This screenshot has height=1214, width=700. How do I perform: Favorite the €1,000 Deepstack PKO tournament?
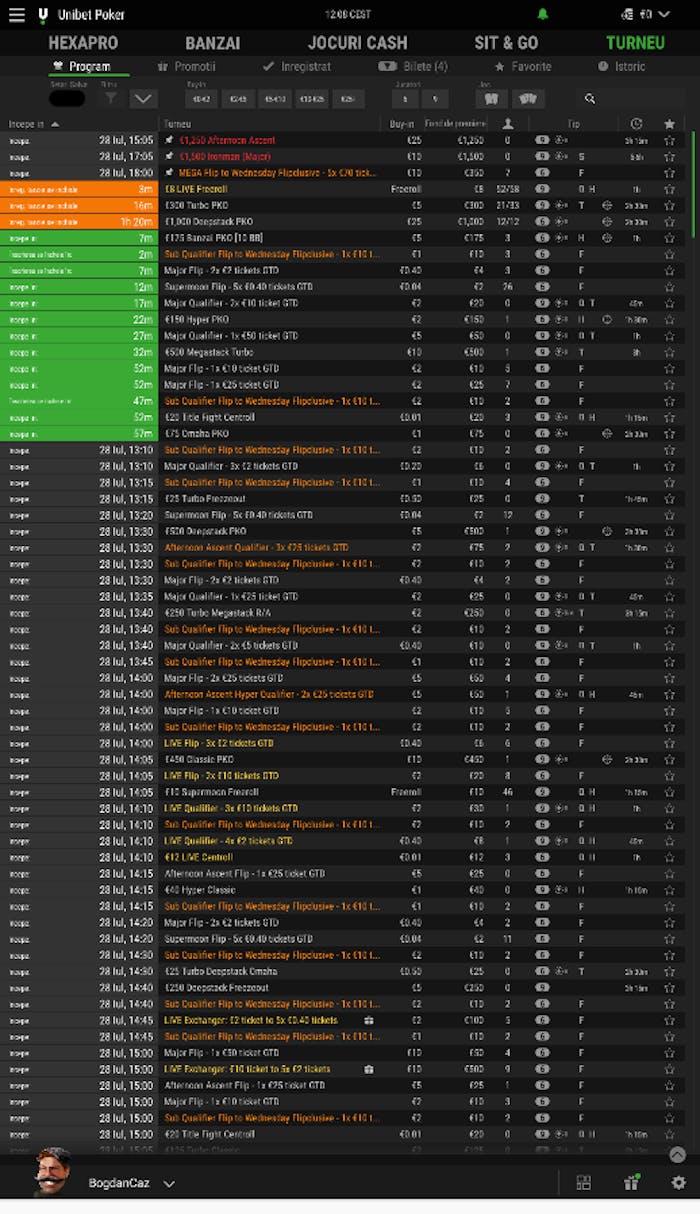(669, 222)
